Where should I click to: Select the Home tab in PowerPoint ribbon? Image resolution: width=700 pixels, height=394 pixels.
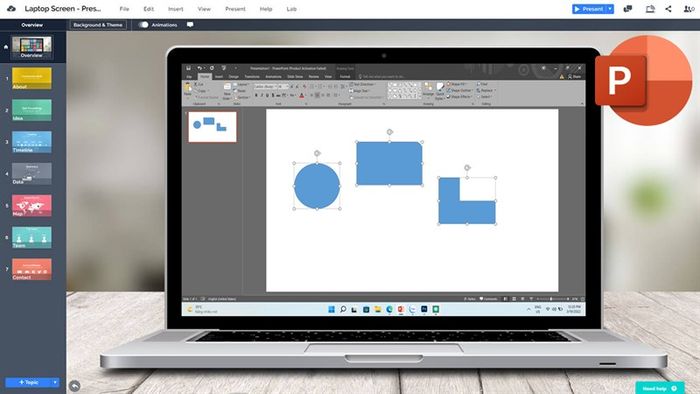pyautogui.click(x=204, y=77)
